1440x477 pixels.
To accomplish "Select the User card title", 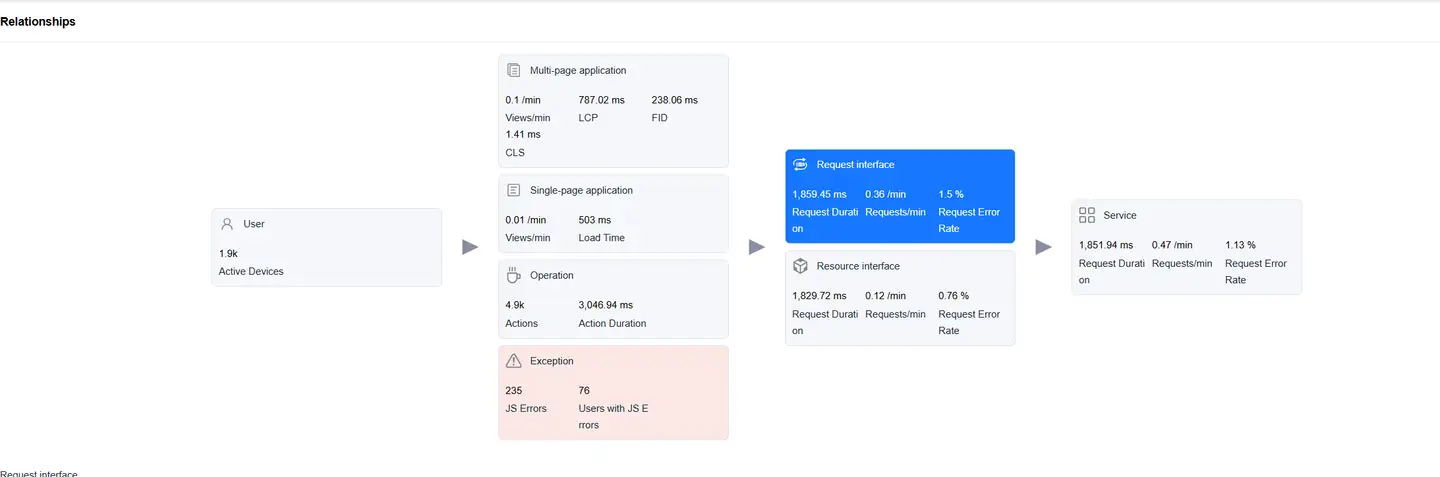I will tap(254, 224).
